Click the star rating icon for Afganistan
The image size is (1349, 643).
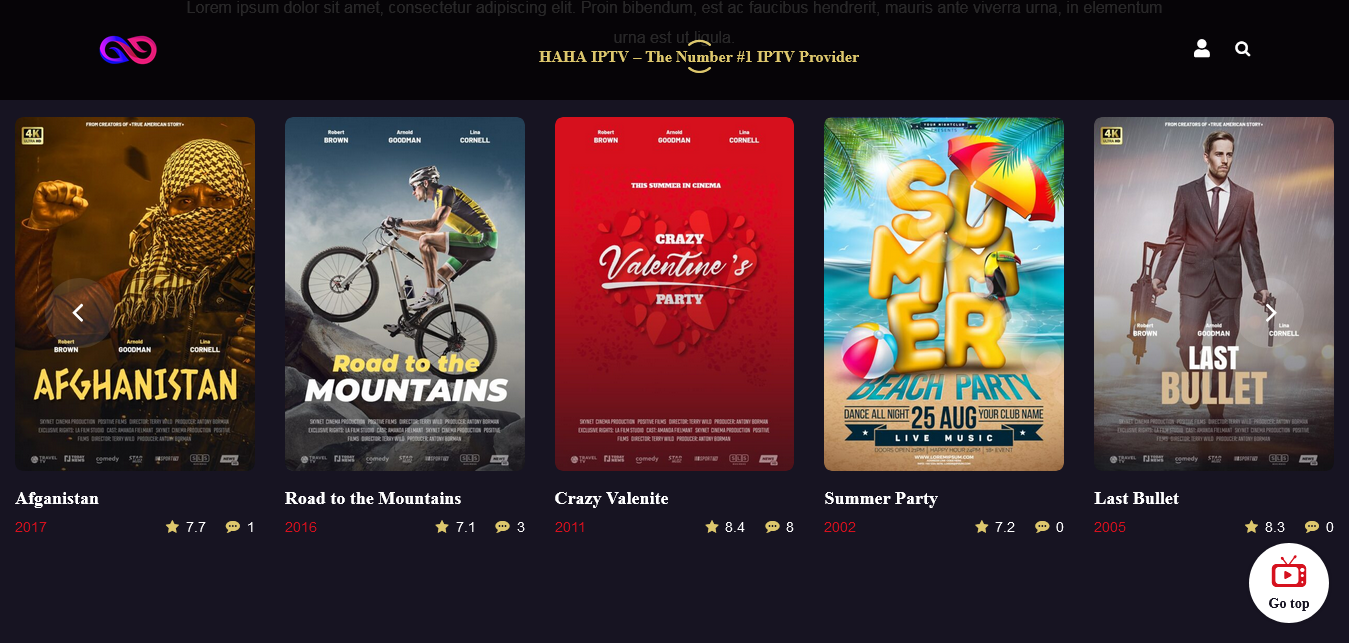pyautogui.click(x=172, y=526)
